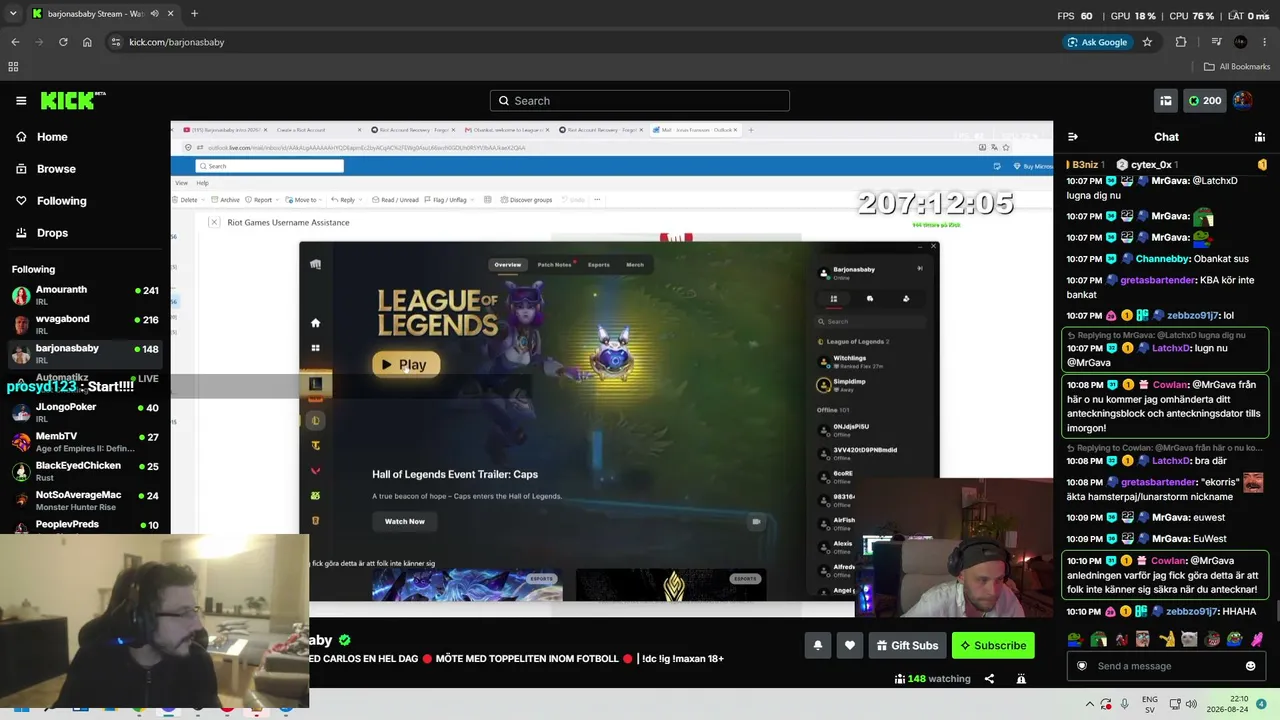Open the Kick hamburger sidebar menu
This screenshot has width=1280, height=720.
coord(21,101)
